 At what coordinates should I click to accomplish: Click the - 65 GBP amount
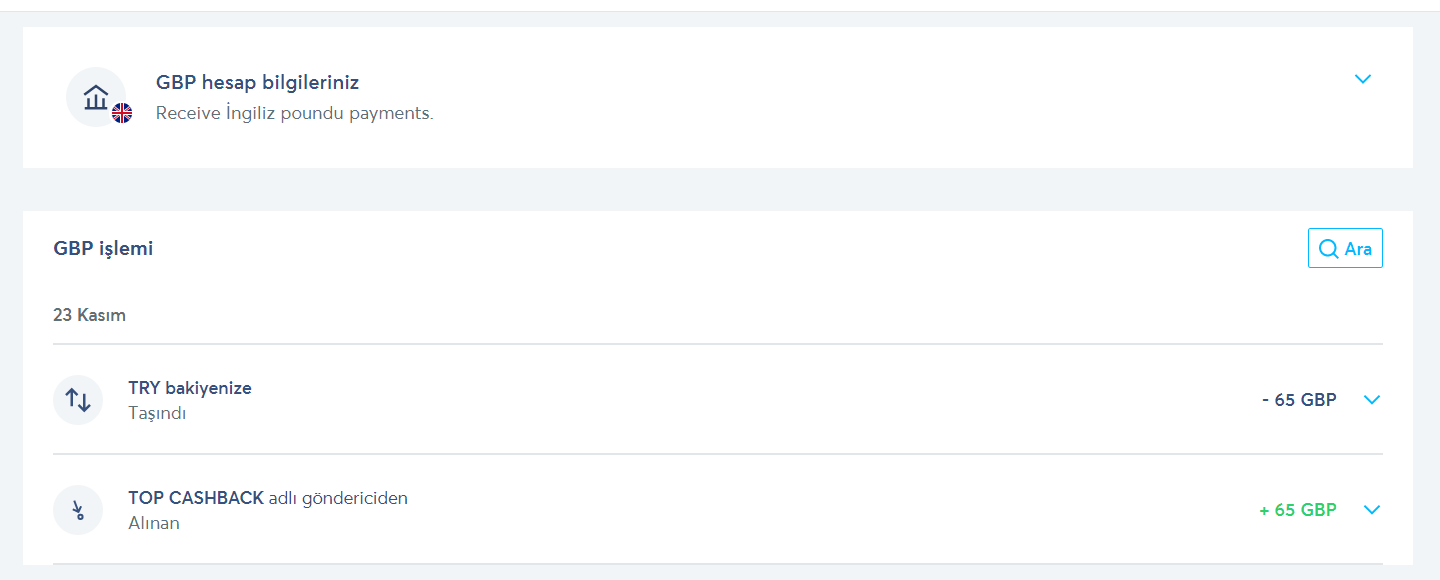click(1299, 400)
